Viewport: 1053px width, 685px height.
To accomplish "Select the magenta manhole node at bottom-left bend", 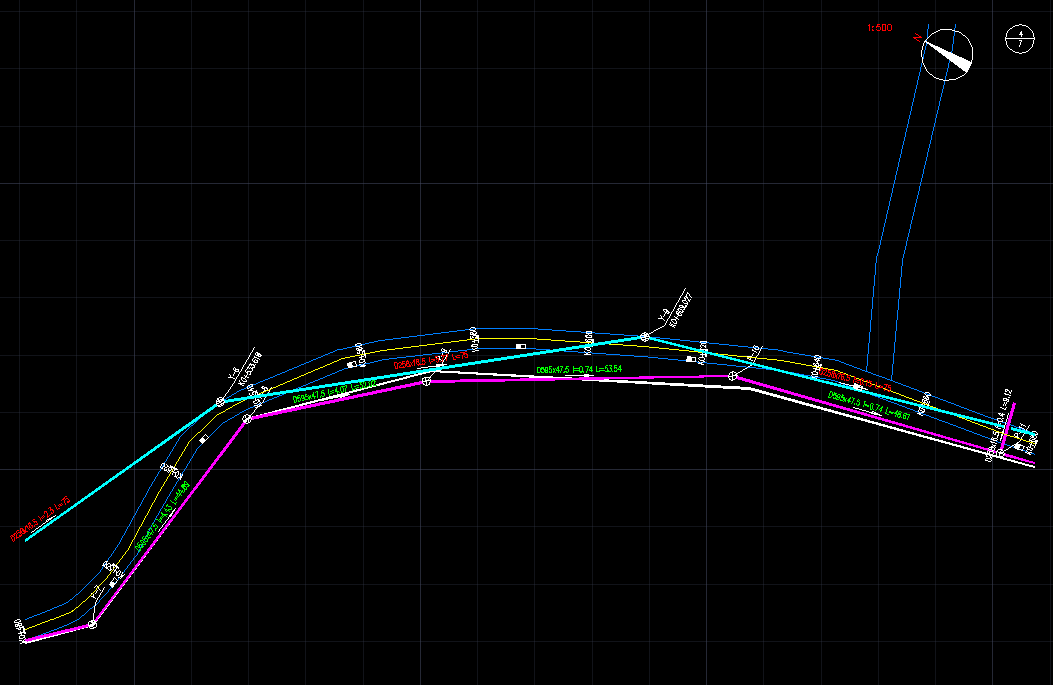I will [x=92, y=624].
